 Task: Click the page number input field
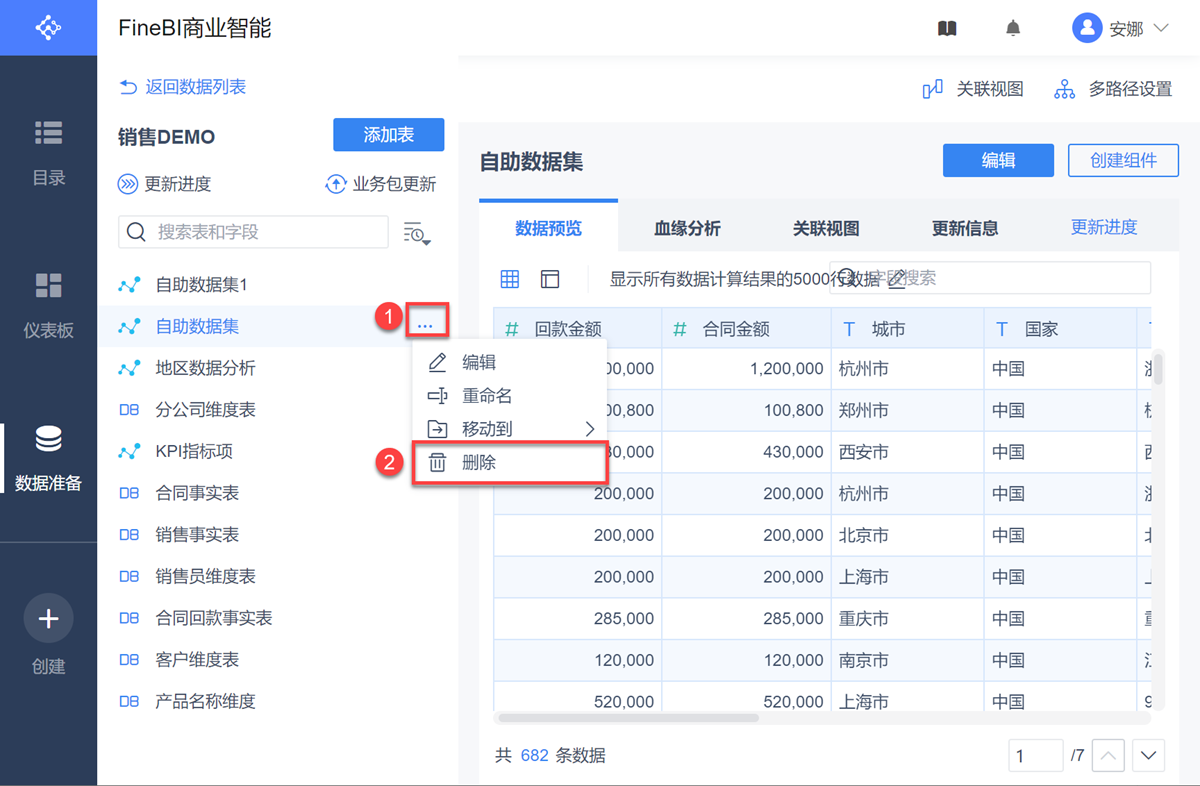[x=1035, y=756]
